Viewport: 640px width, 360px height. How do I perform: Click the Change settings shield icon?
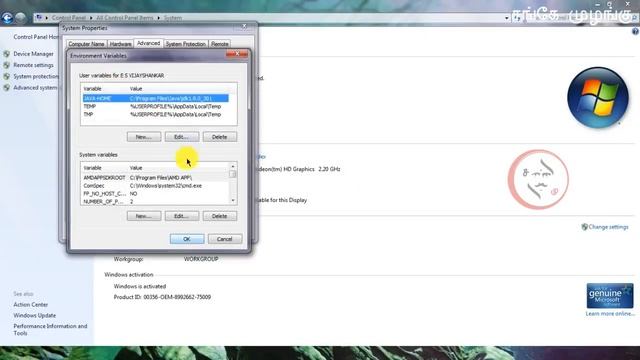pos(584,227)
